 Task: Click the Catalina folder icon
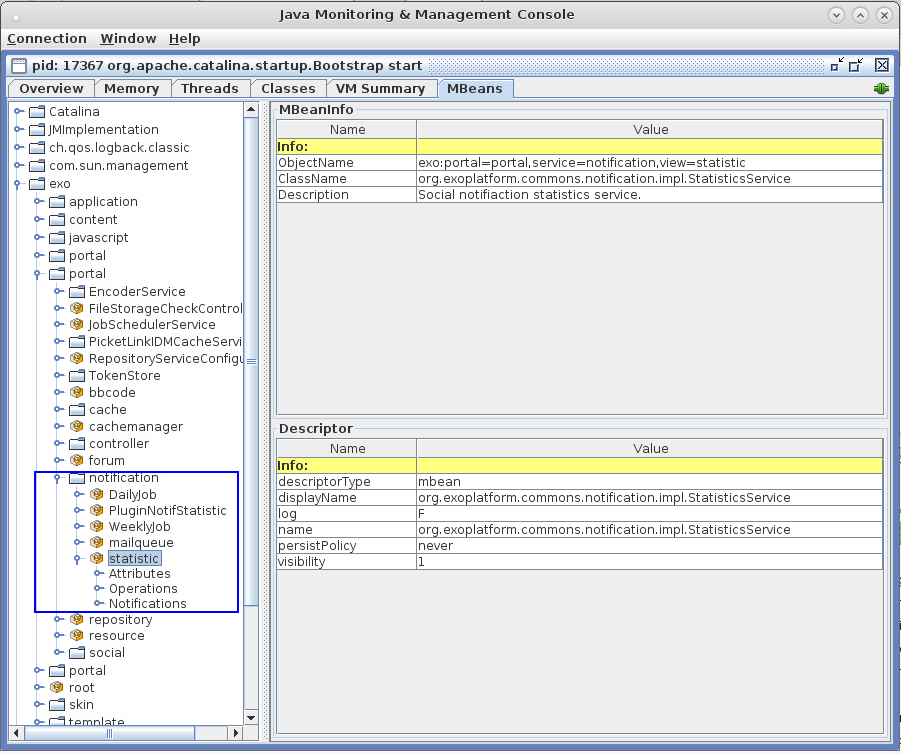[37, 111]
